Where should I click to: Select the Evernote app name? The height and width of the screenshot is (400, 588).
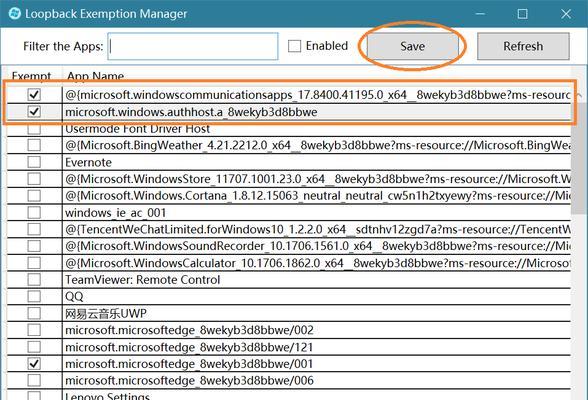pos(88,162)
